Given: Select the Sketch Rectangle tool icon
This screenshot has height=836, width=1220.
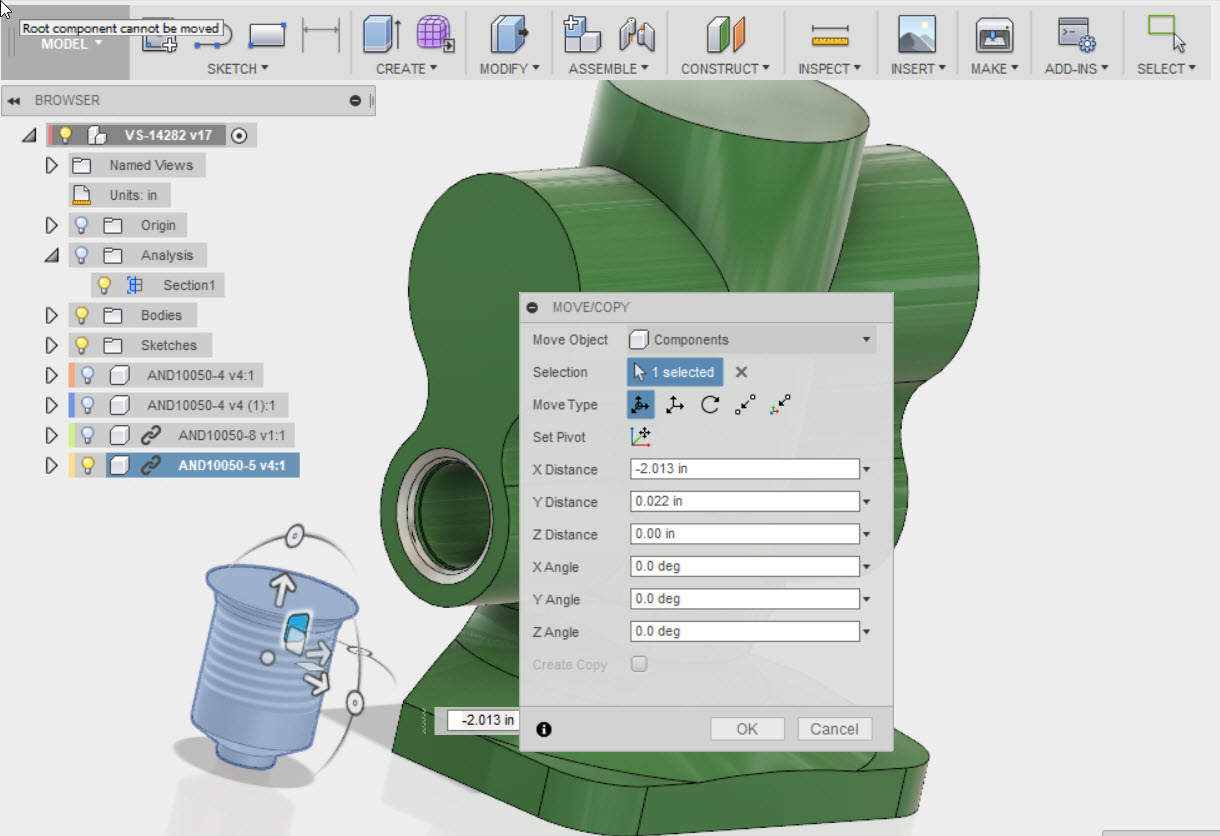Looking at the screenshot, I should coord(267,35).
